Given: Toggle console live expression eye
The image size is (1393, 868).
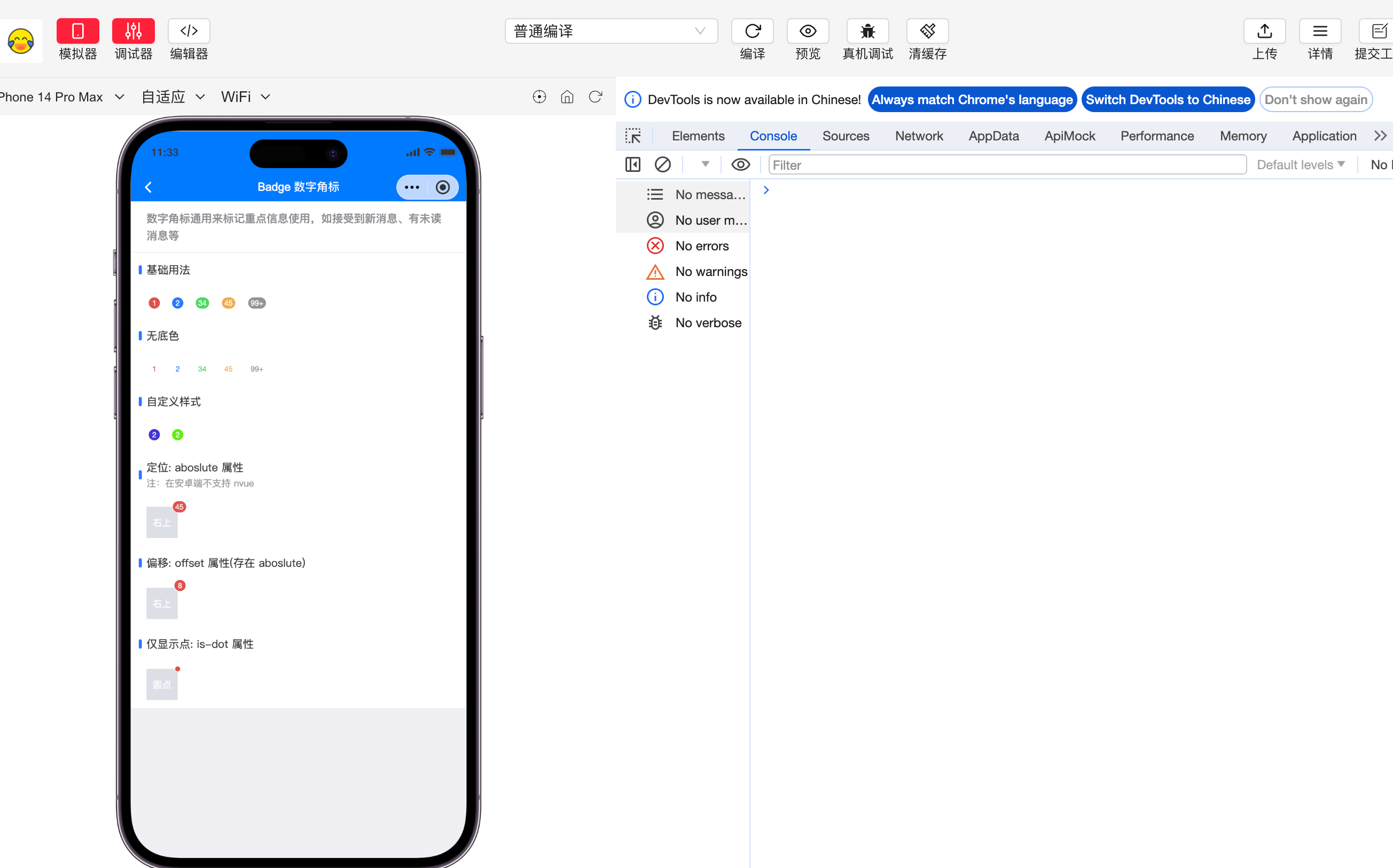Looking at the screenshot, I should point(740,165).
